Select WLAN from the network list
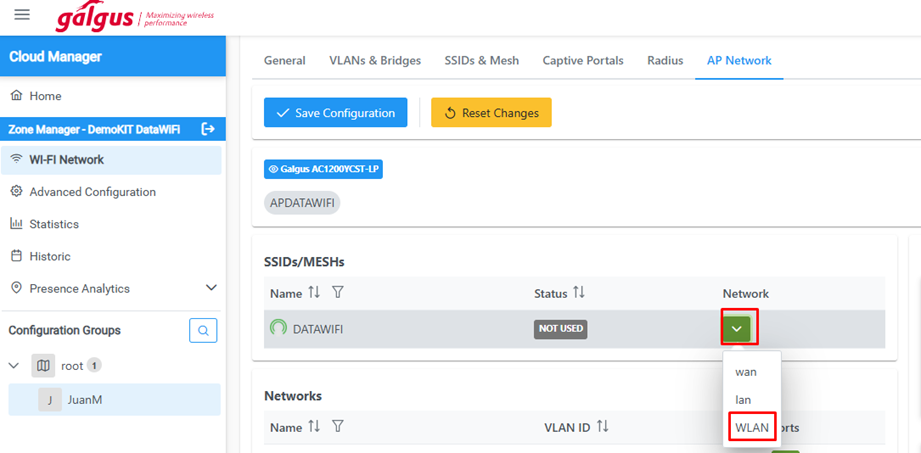921x453 pixels. coord(752,427)
